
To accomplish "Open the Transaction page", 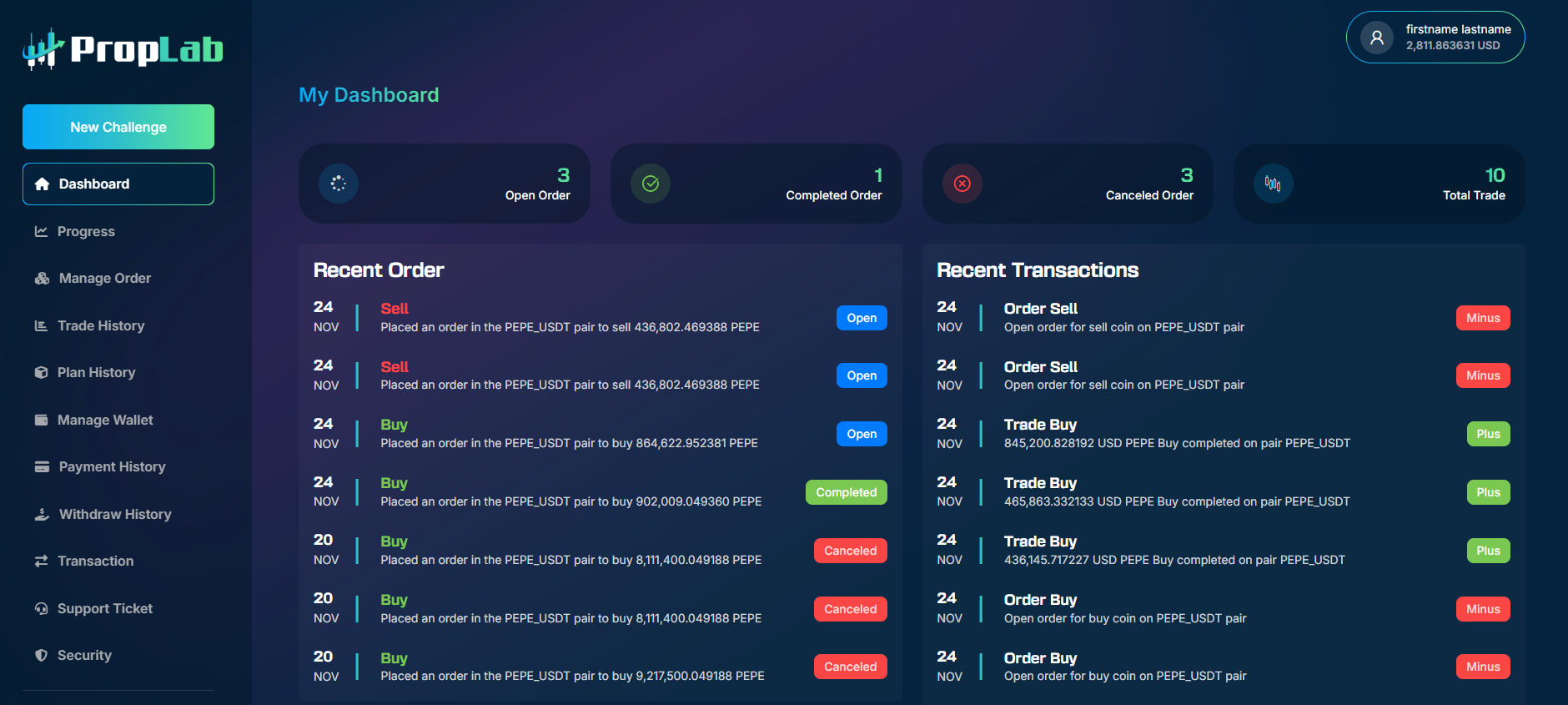I will click(95, 561).
